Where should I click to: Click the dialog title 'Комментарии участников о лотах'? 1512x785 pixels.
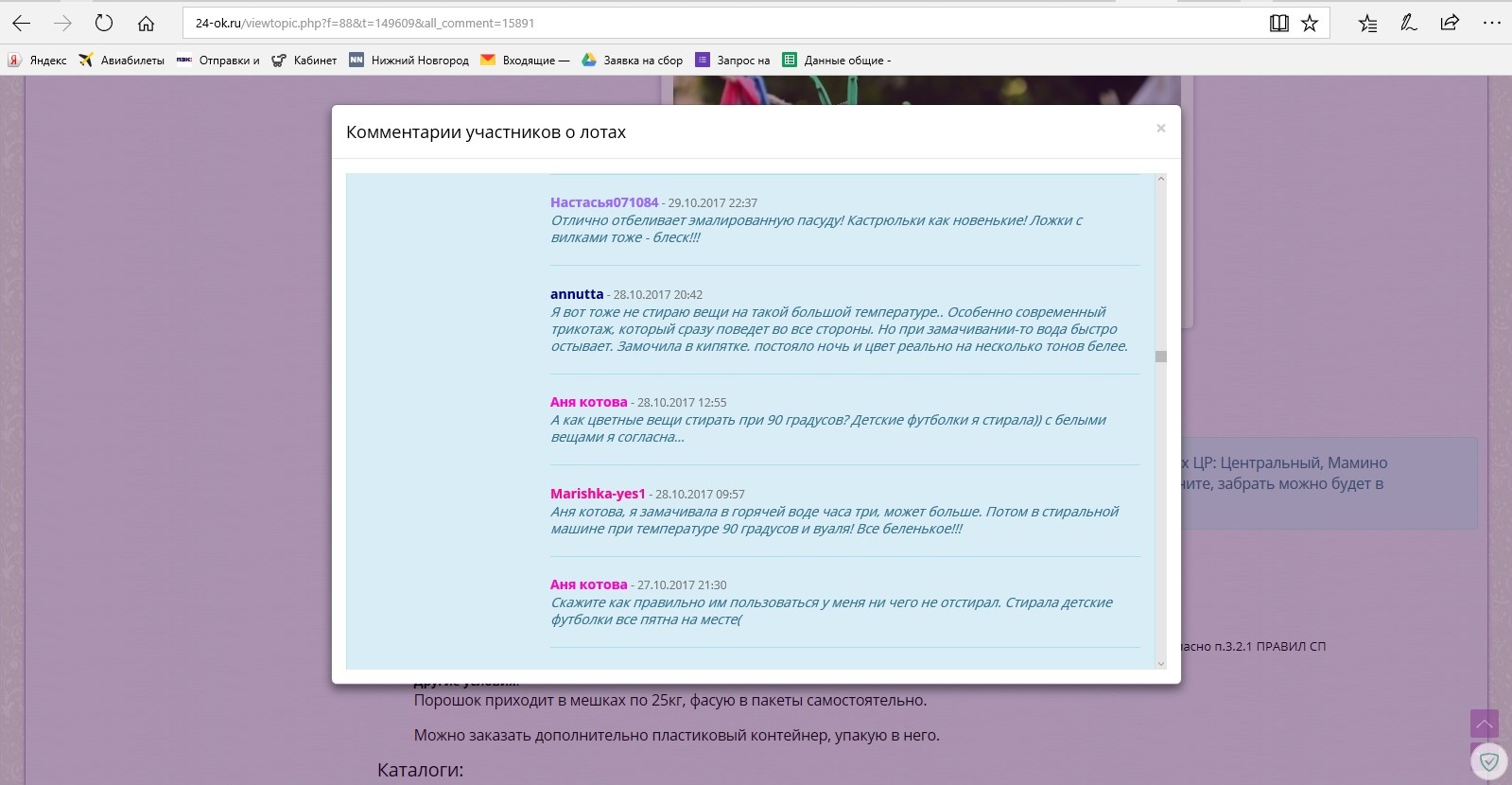(x=486, y=132)
